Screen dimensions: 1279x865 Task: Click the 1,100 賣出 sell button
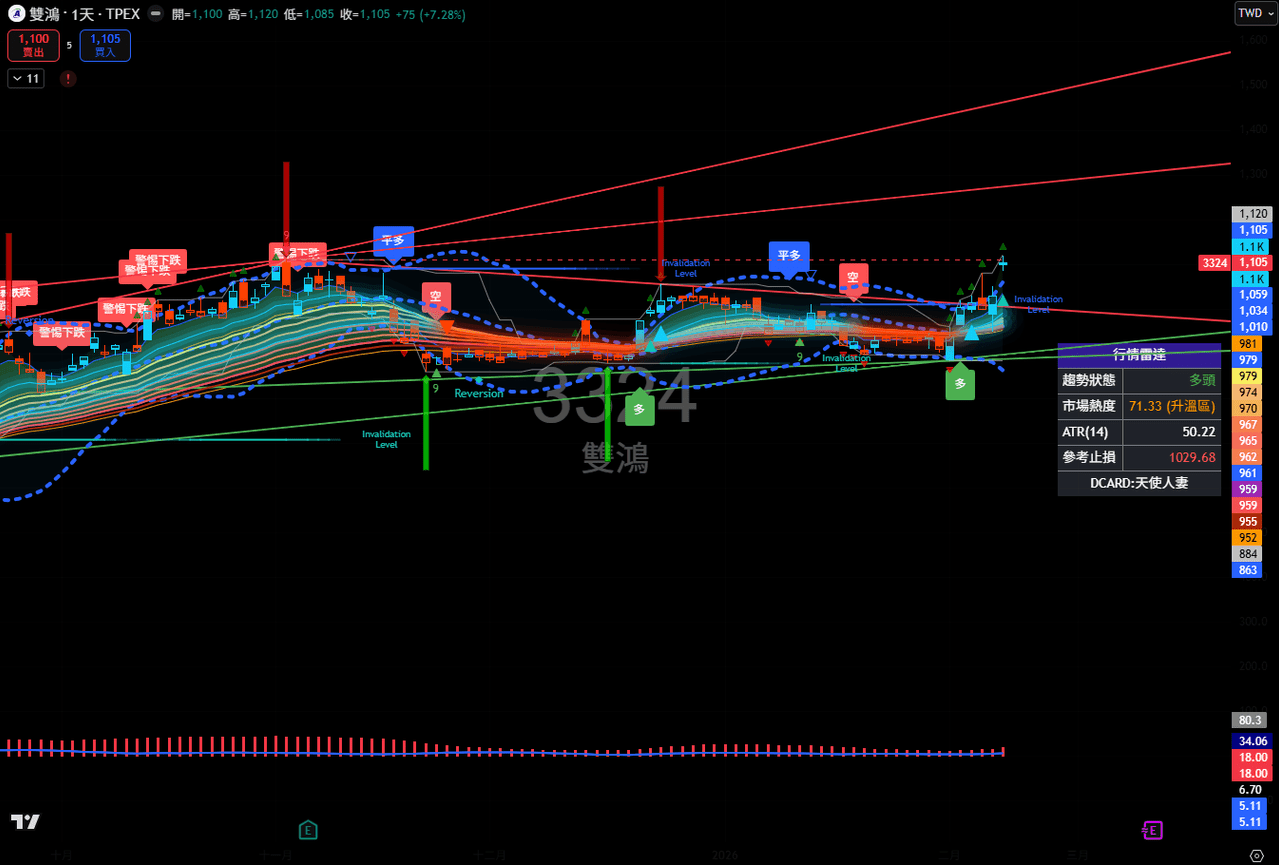(33, 45)
